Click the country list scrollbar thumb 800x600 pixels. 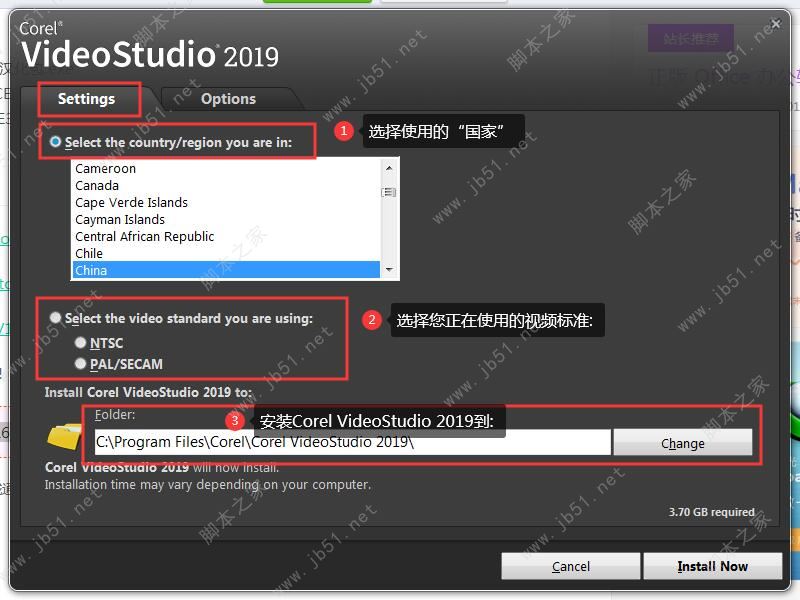pyautogui.click(x=389, y=192)
